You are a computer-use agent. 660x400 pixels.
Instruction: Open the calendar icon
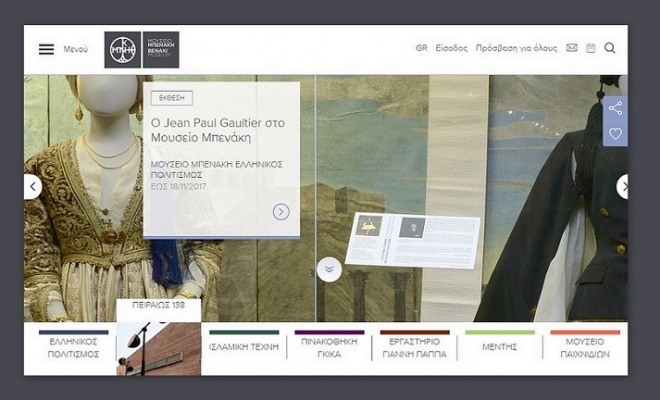pos(591,48)
